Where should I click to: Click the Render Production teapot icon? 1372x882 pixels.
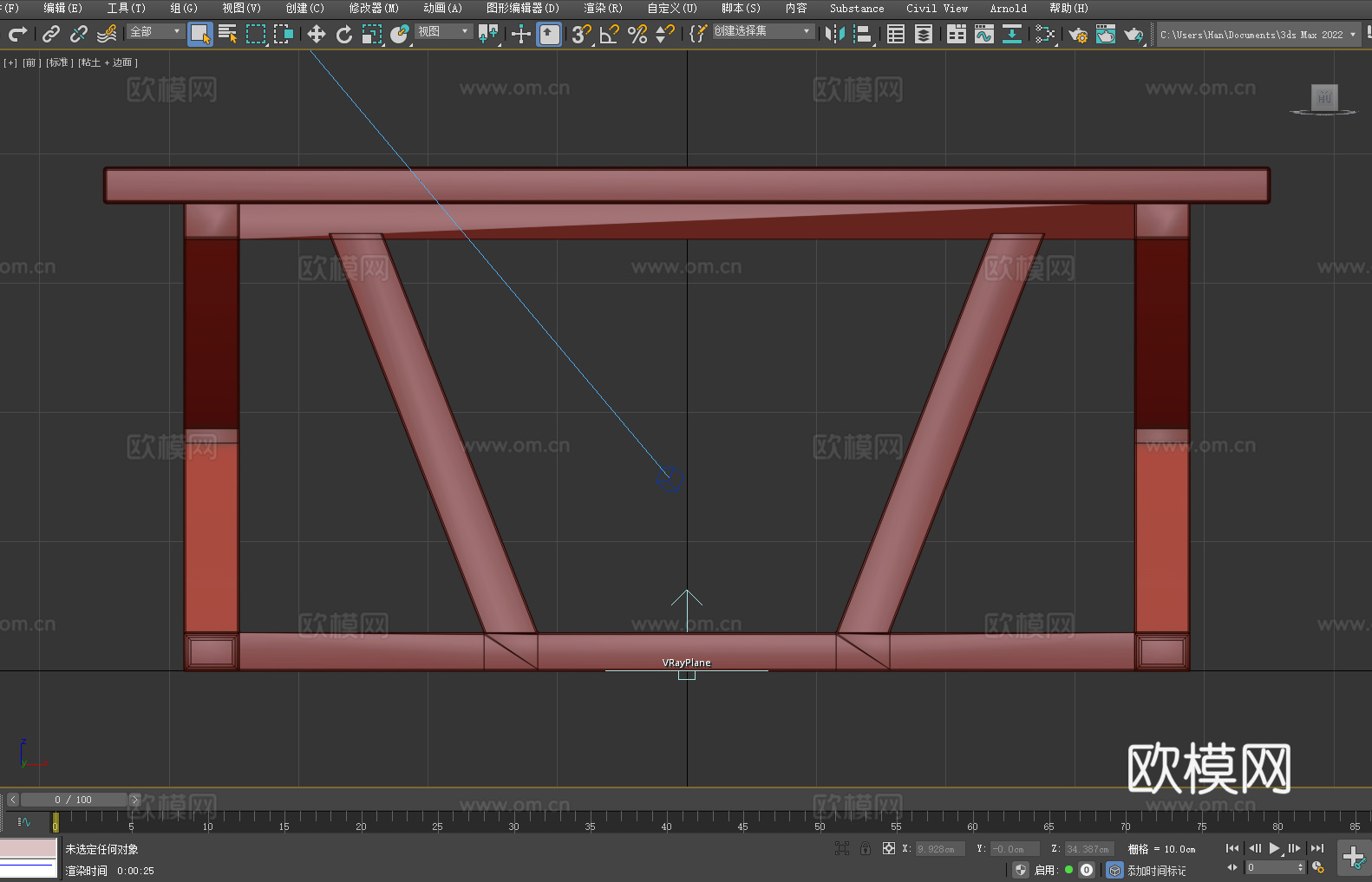pyautogui.click(x=1134, y=34)
